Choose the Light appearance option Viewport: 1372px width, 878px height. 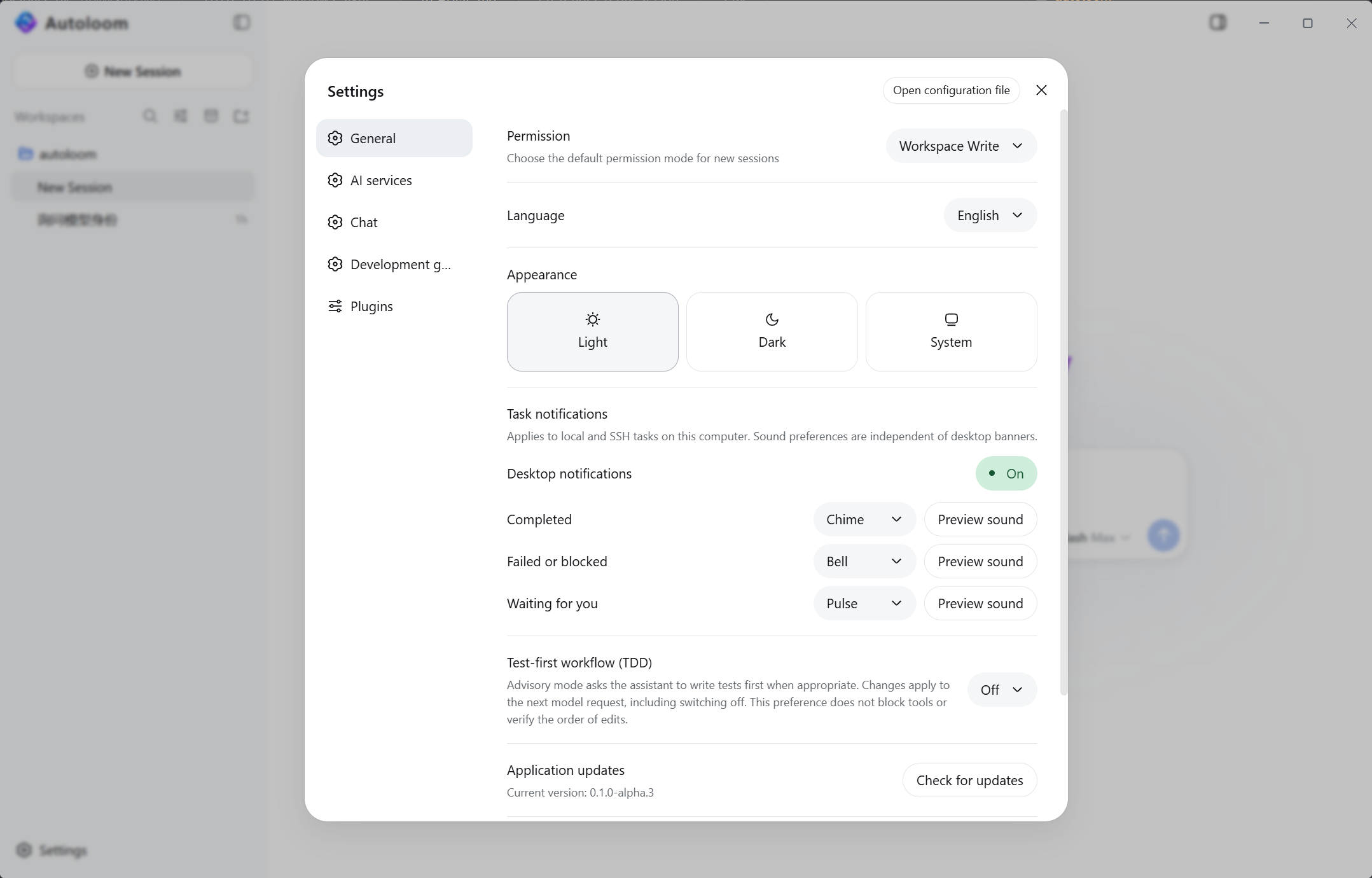pyautogui.click(x=593, y=331)
